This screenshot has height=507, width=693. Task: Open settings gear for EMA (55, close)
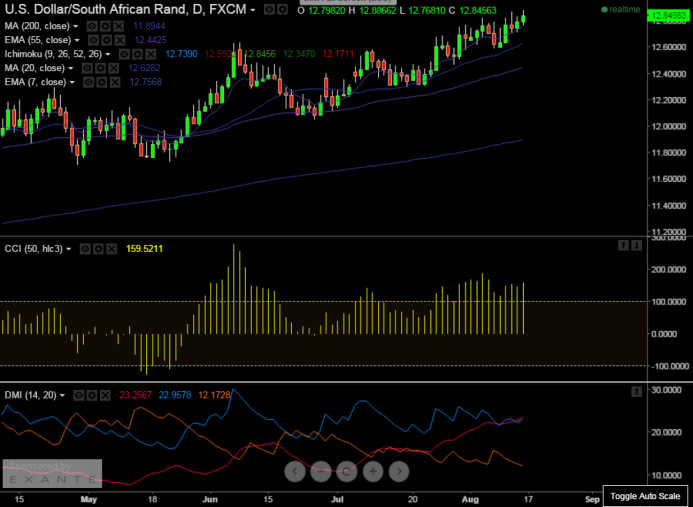(x=107, y=40)
